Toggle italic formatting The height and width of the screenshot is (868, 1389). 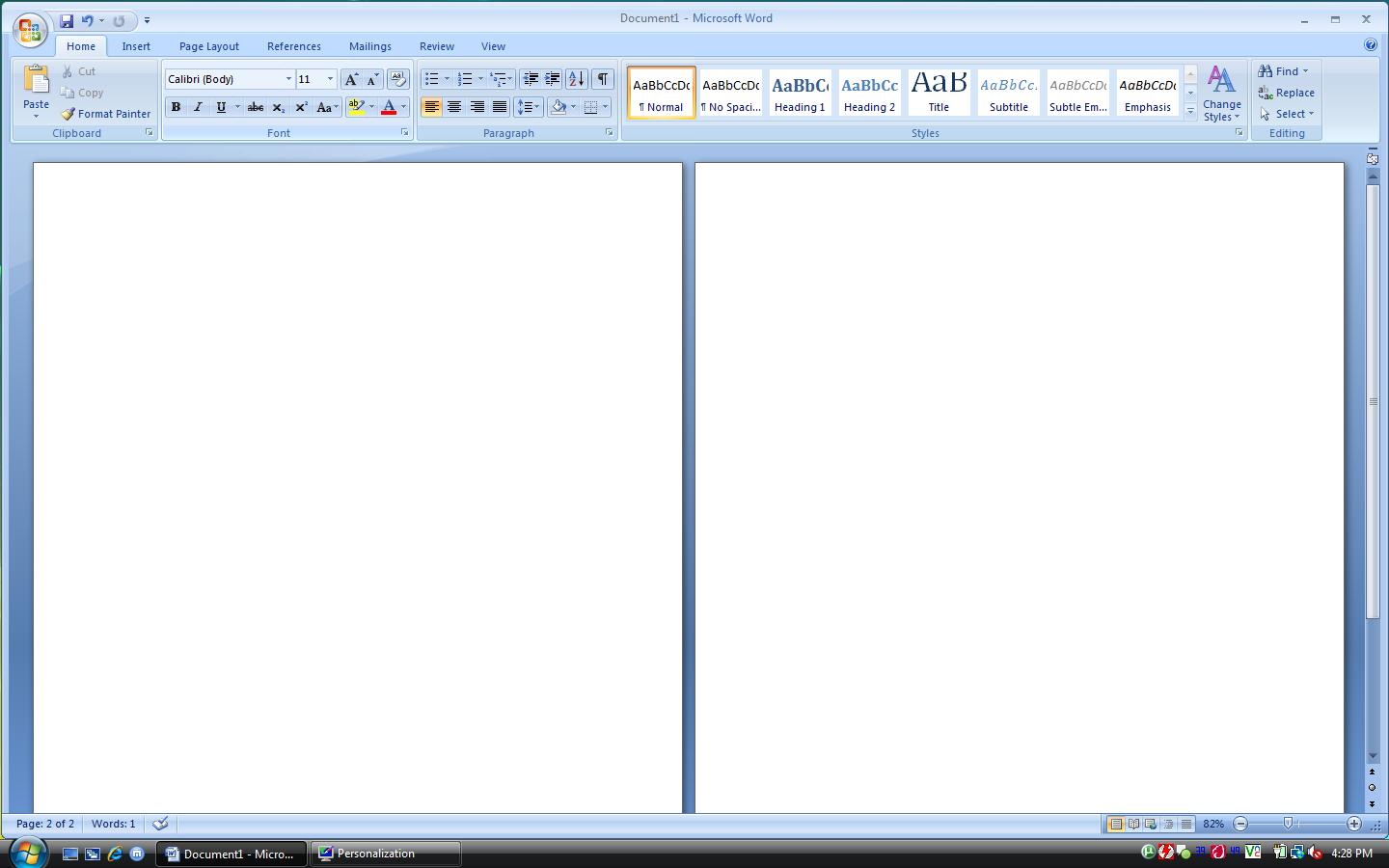pyautogui.click(x=198, y=107)
